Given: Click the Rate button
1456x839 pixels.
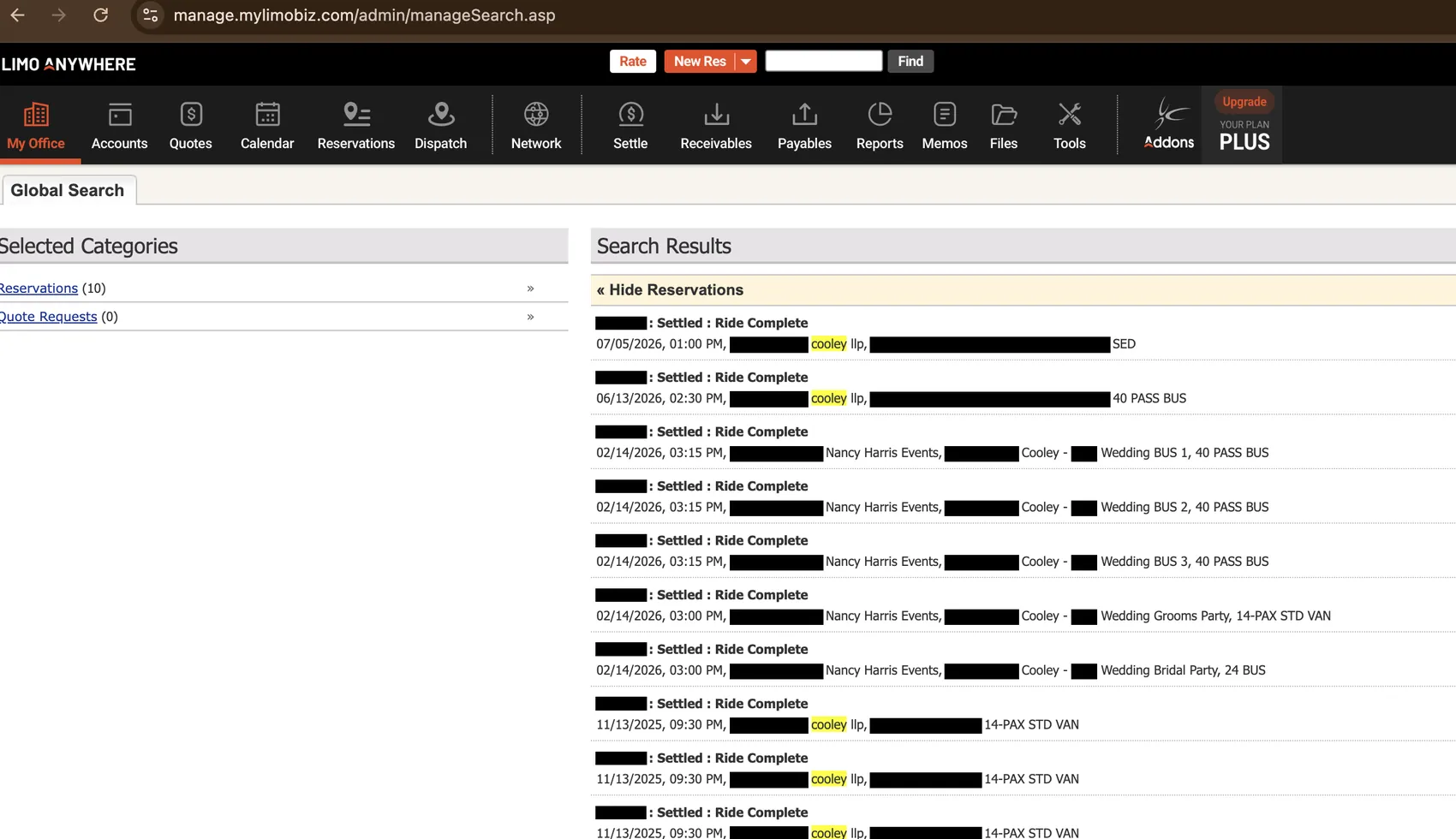Looking at the screenshot, I should (x=633, y=62).
